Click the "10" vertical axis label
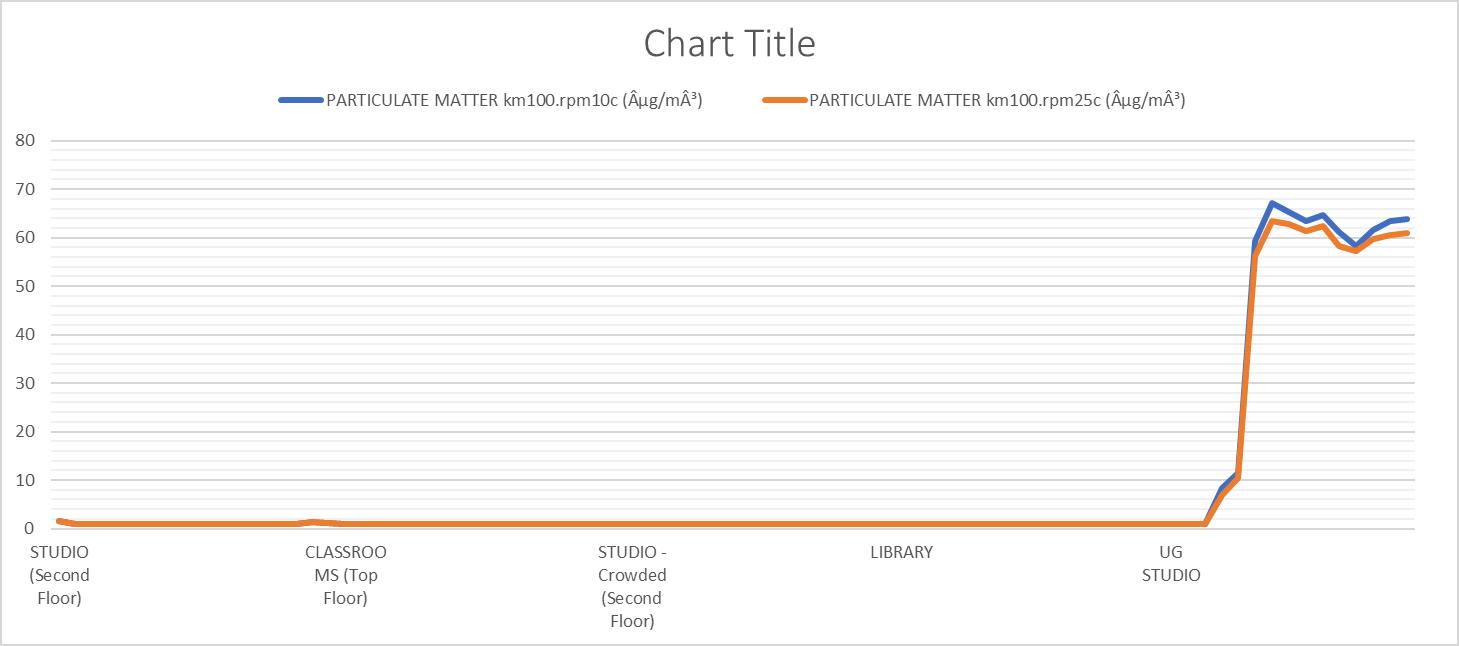This screenshot has height=646, width=1459. [x=25, y=480]
